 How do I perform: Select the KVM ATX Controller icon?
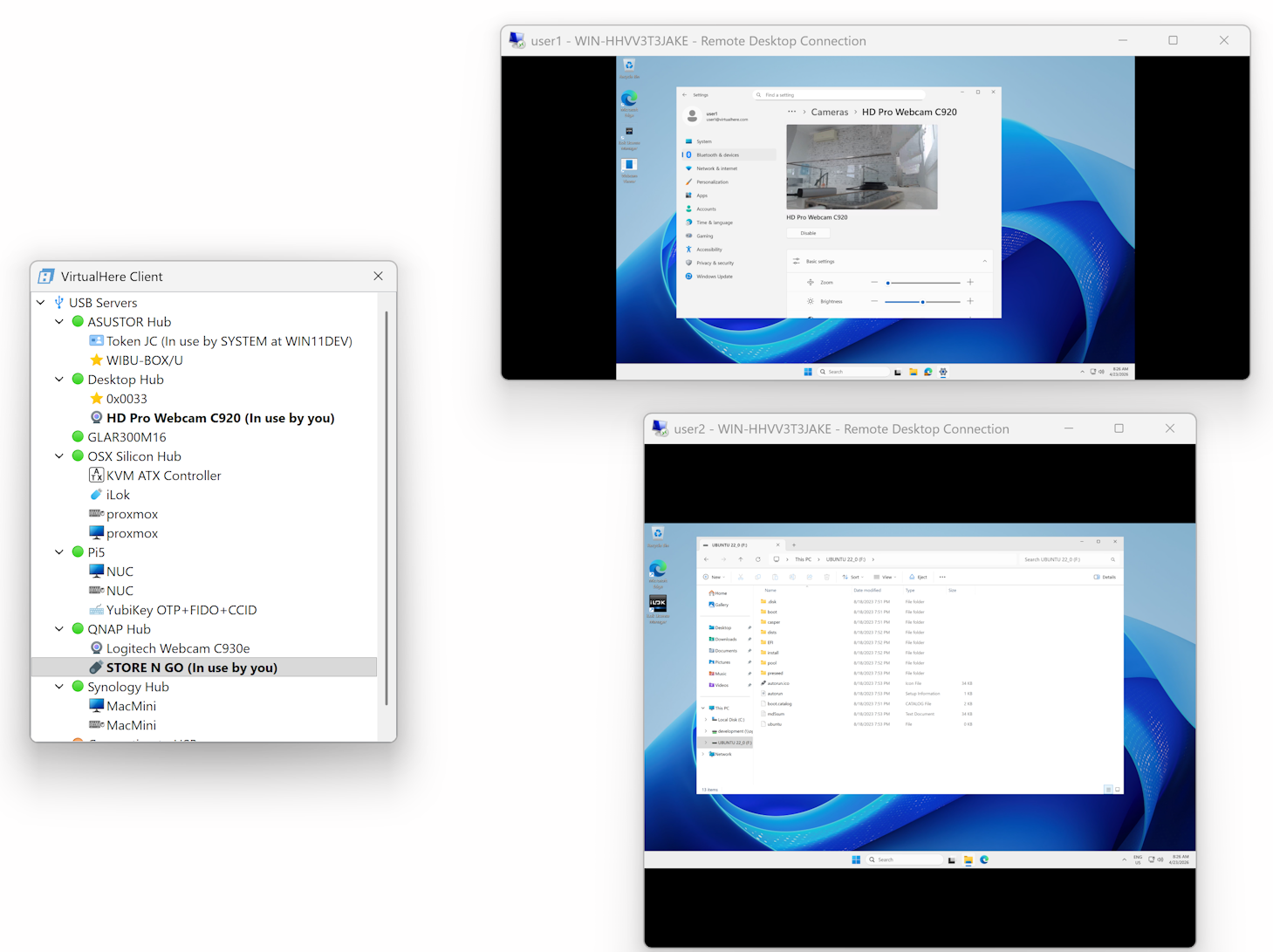[x=97, y=476]
